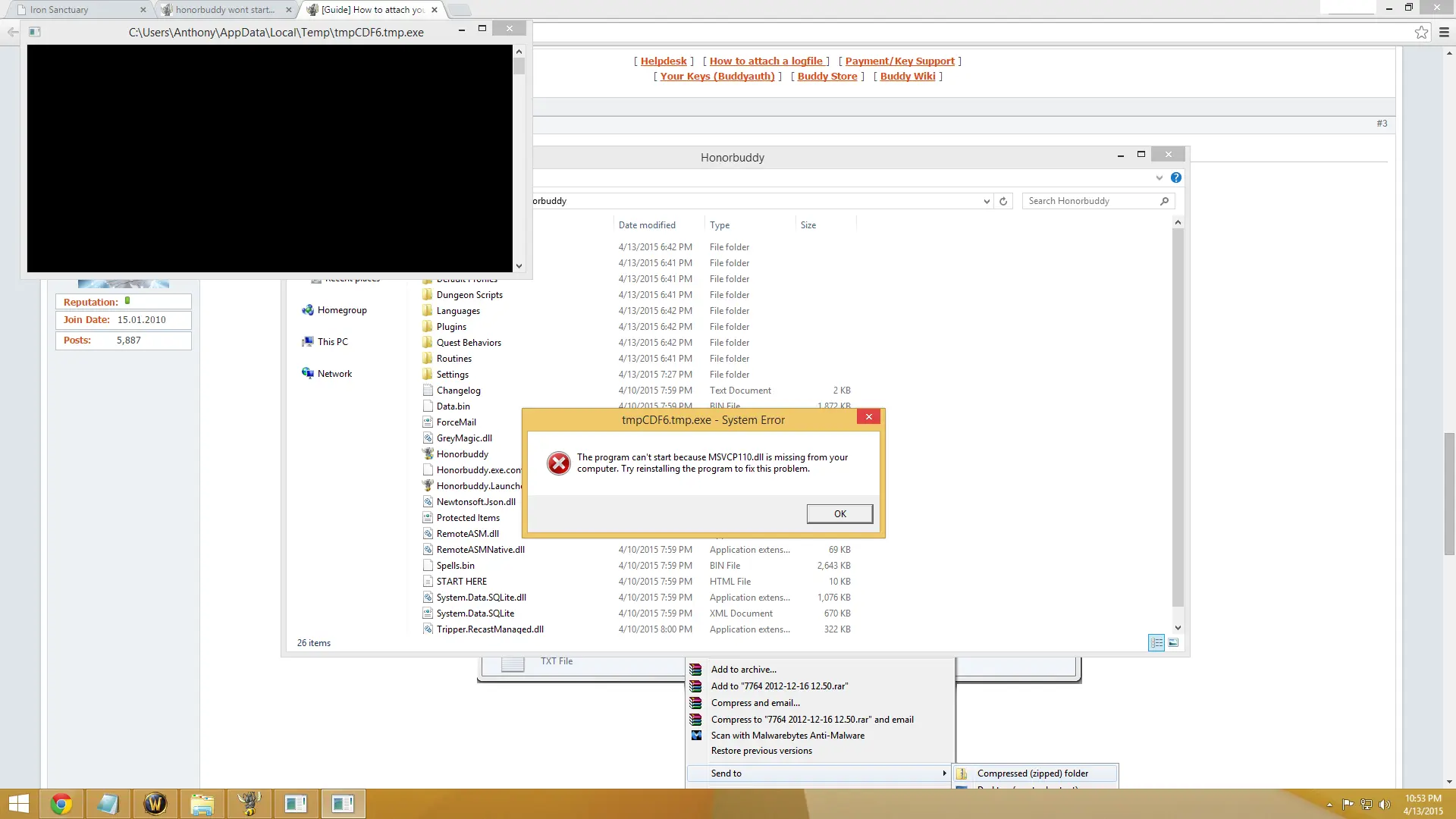This screenshot has height=819, width=1456.
Task: Open the Buddy Store link
Action: point(827,77)
